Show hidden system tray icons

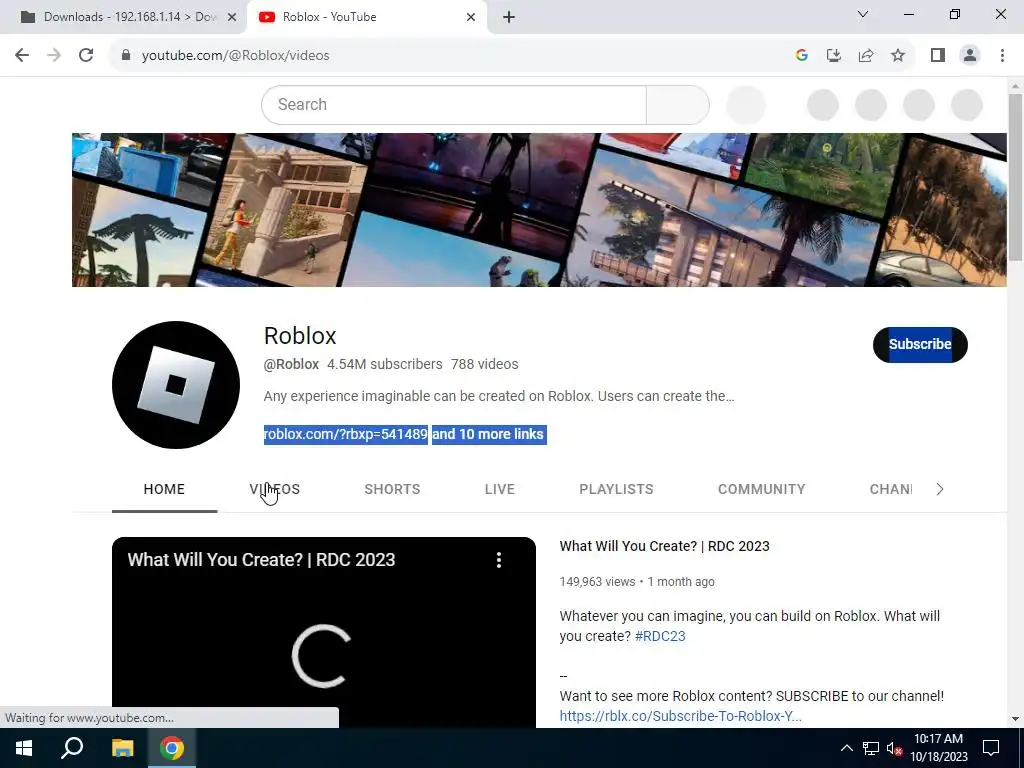click(x=846, y=748)
